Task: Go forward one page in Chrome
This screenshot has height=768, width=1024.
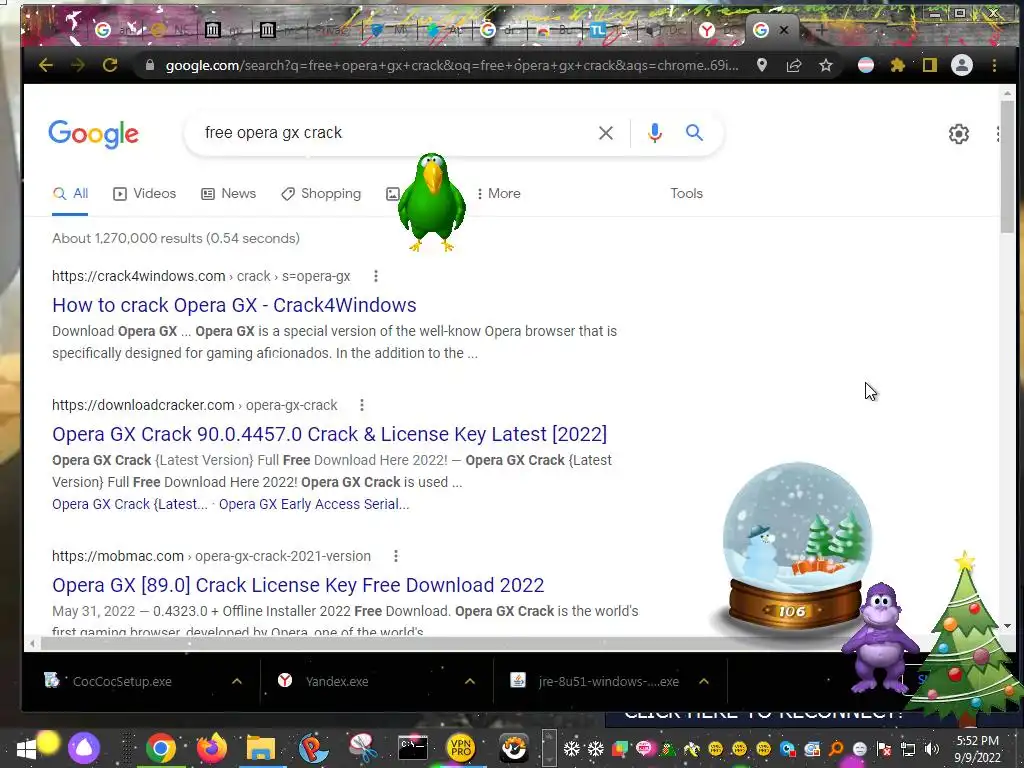Action: click(78, 65)
